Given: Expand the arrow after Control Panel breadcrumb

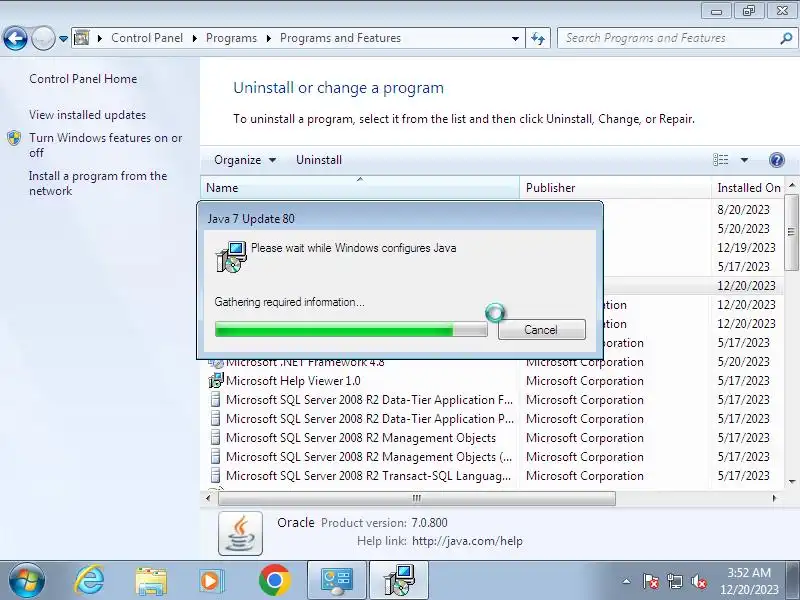Looking at the screenshot, I should tap(194, 38).
